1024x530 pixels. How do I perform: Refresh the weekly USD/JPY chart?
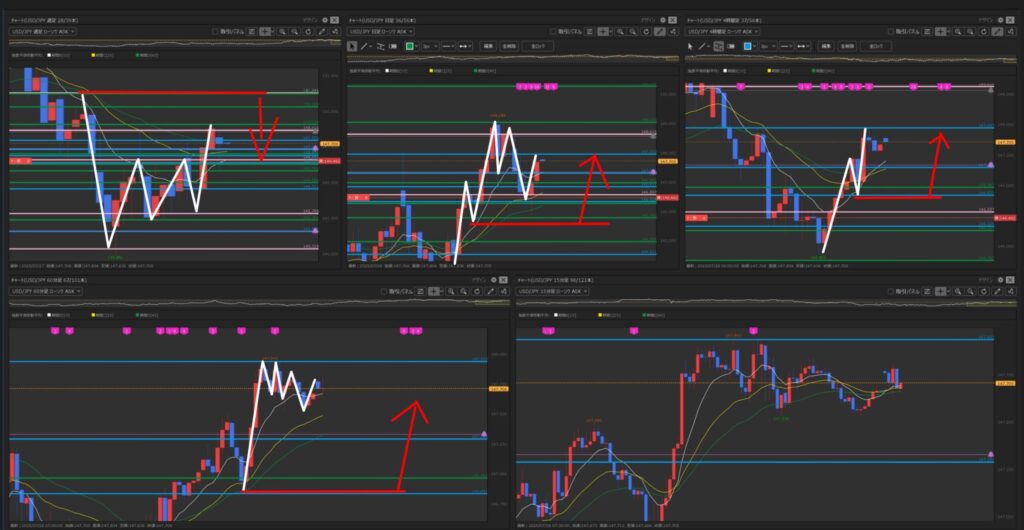[308, 31]
